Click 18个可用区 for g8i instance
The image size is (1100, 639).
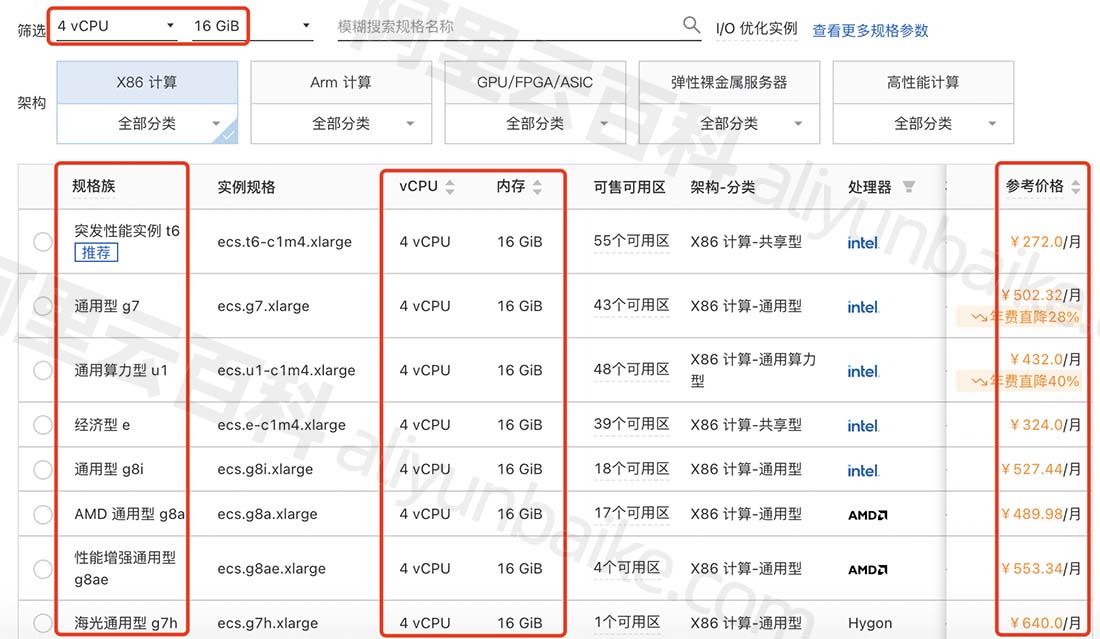[631, 469]
